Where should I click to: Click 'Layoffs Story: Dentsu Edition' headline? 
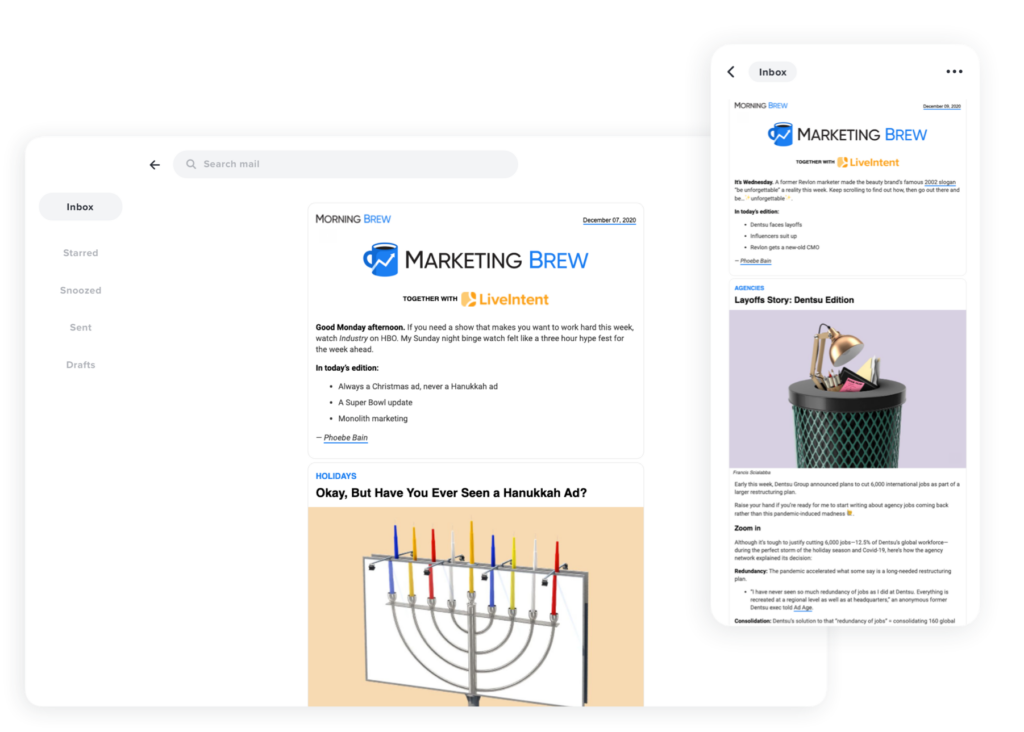(x=794, y=300)
